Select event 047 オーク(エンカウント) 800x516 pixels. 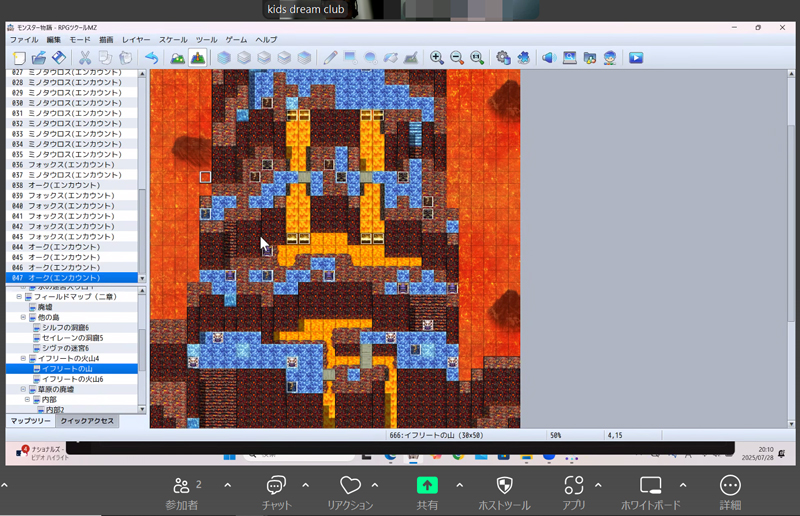(x=71, y=278)
